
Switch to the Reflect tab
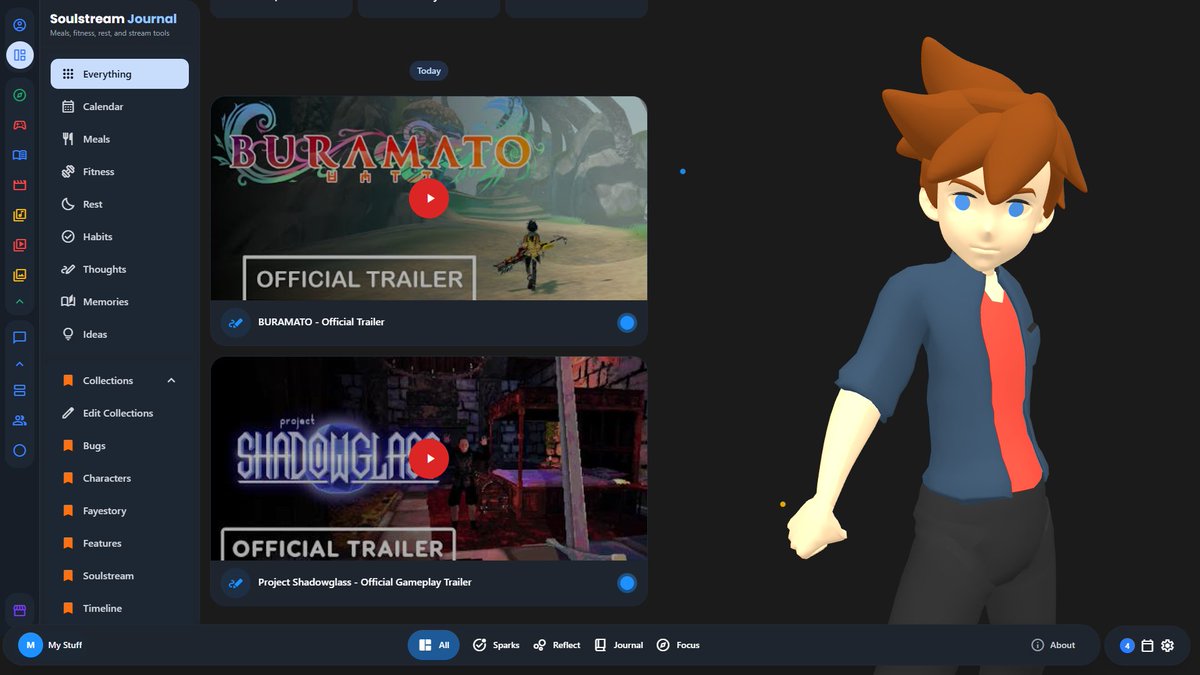[x=557, y=645]
